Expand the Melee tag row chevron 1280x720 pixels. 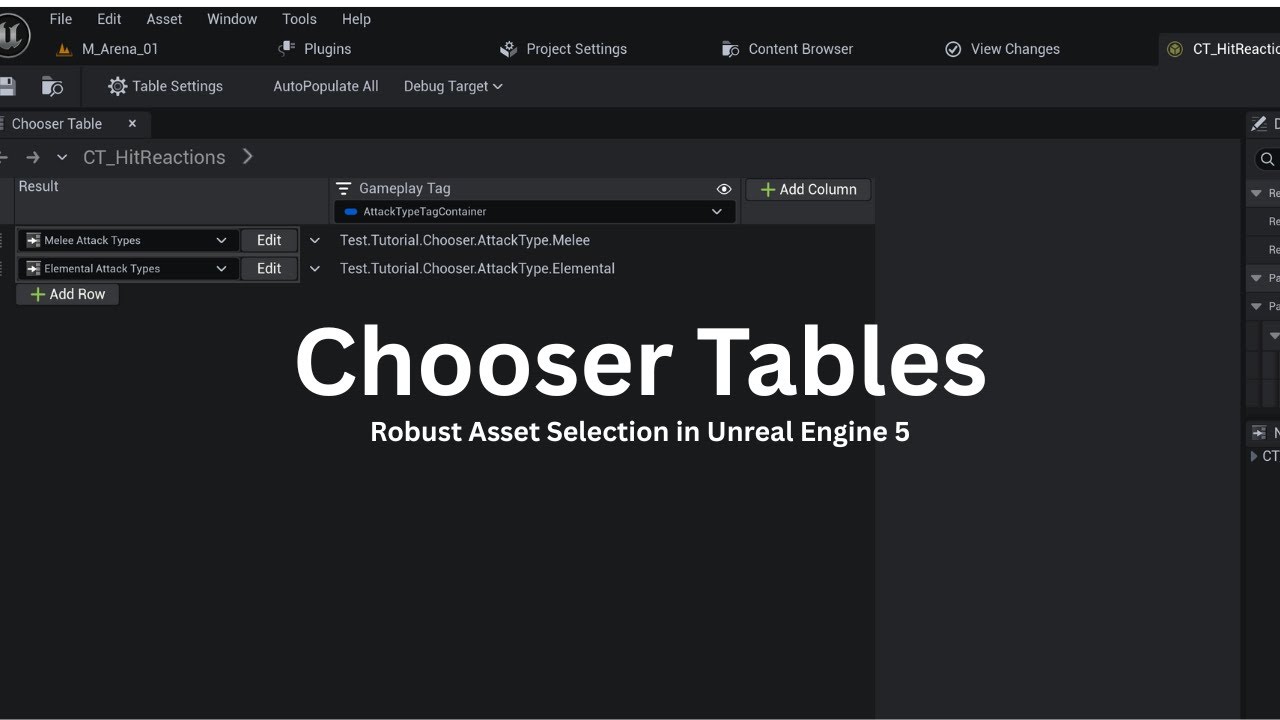coord(315,240)
